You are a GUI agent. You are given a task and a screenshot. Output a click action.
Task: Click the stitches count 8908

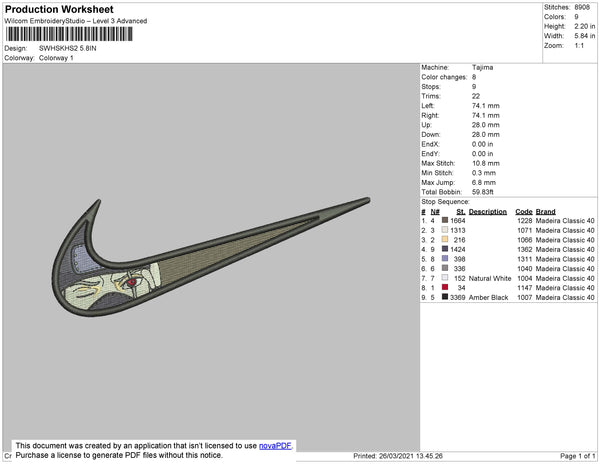point(582,7)
